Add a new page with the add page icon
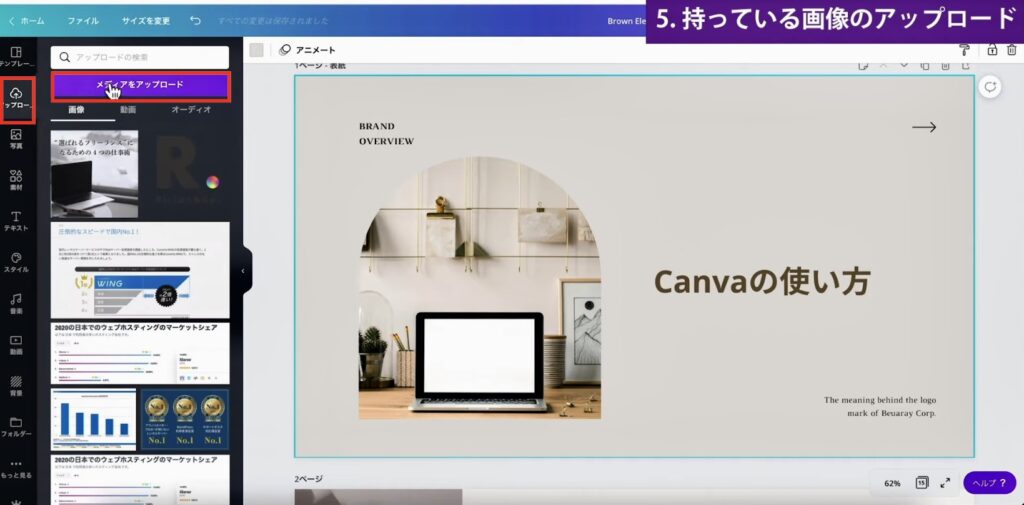Viewport: 1024px width, 505px height. point(966,65)
